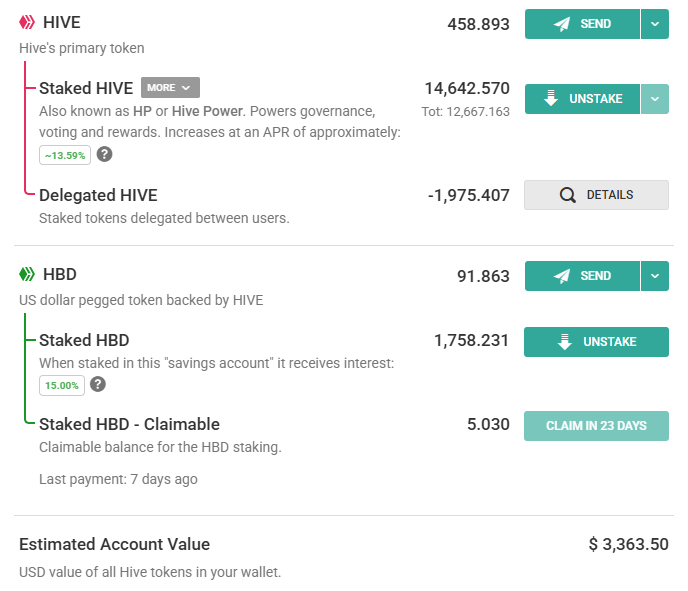
Task: Click the paper plane icon for HIVE send
Action: pos(562,23)
